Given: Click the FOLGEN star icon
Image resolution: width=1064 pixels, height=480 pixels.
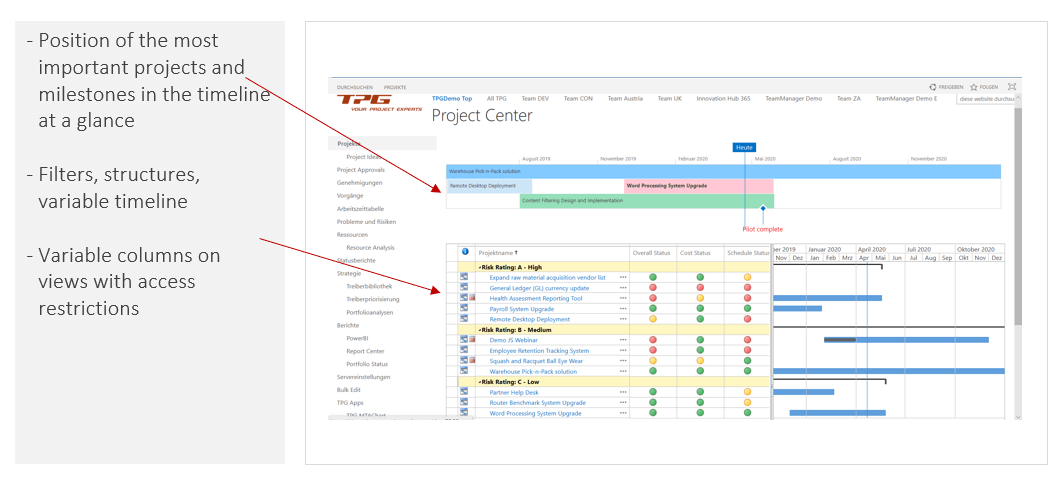Looking at the screenshot, I should click(974, 87).
